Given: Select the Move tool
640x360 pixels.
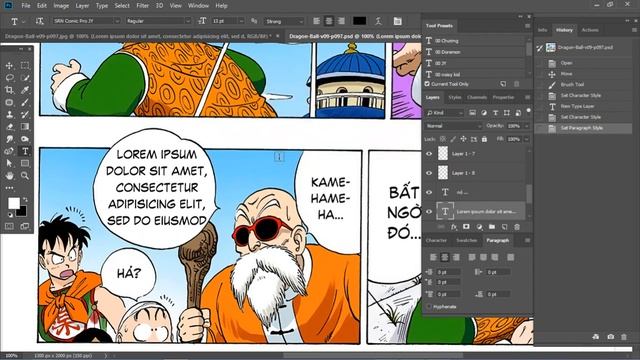Looking at the screenshot, I should point(9,65).
